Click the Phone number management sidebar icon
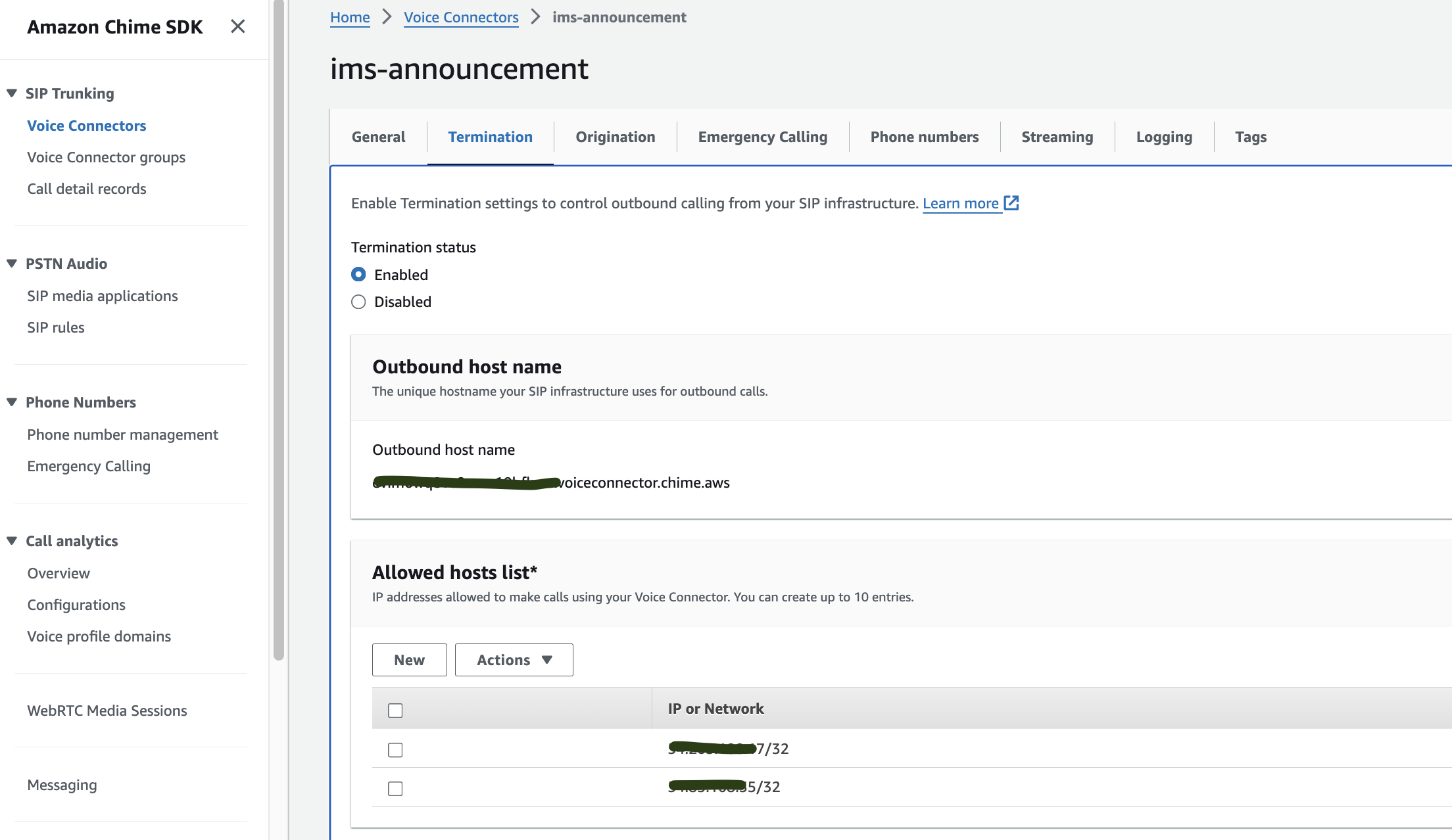This screenshot has height=840, width=1452. pos(123,433)
